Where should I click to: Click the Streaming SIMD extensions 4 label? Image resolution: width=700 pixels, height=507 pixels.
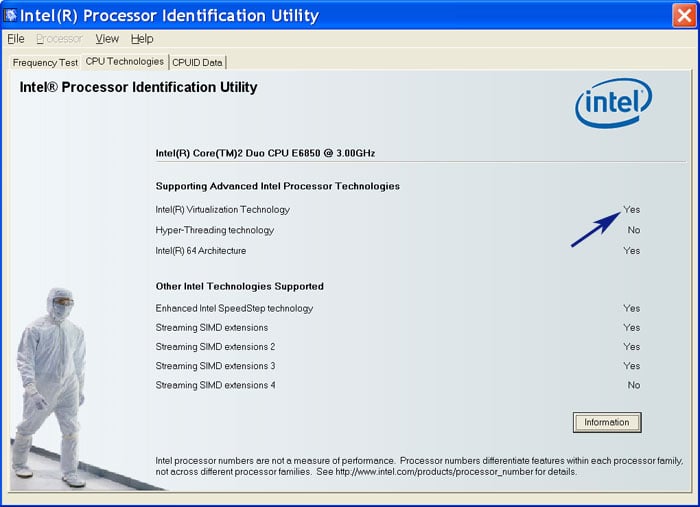(215, 385)
